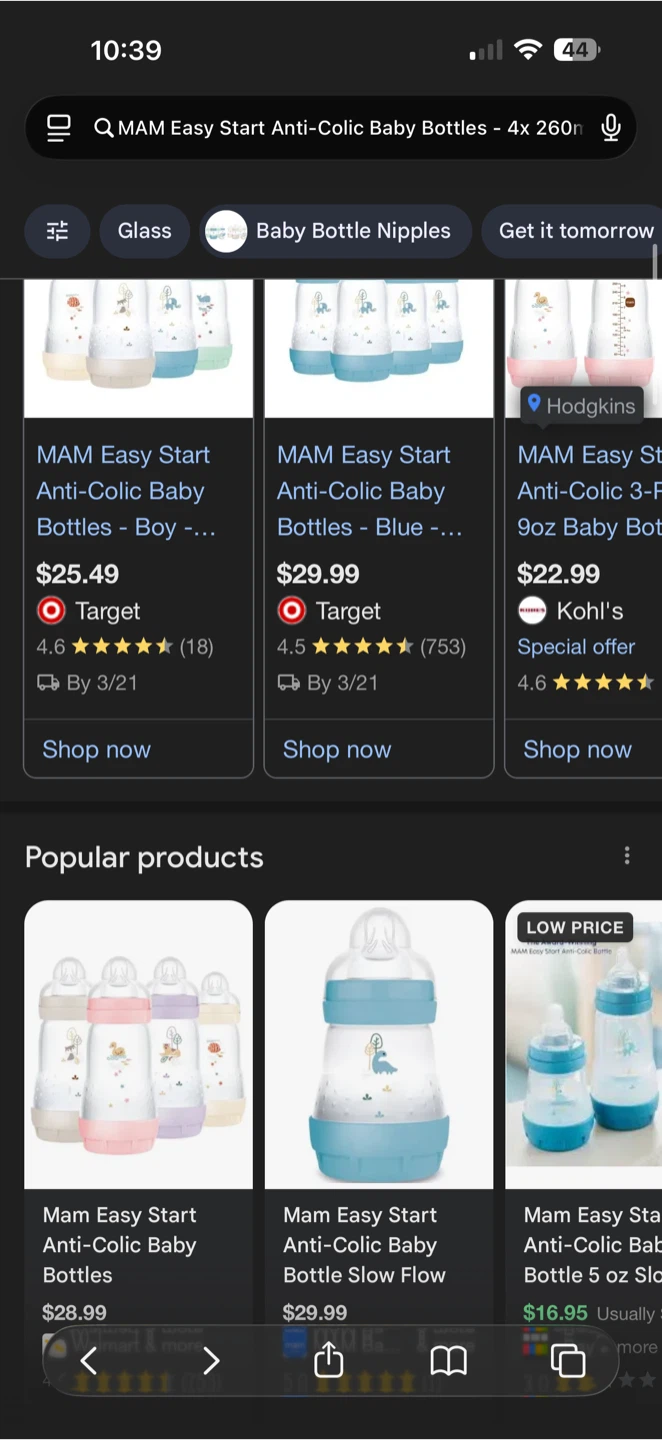662x1440 pixels.
Task: Tap Shop now for the $29.99 Target bottles
Action: pos(337,750)
